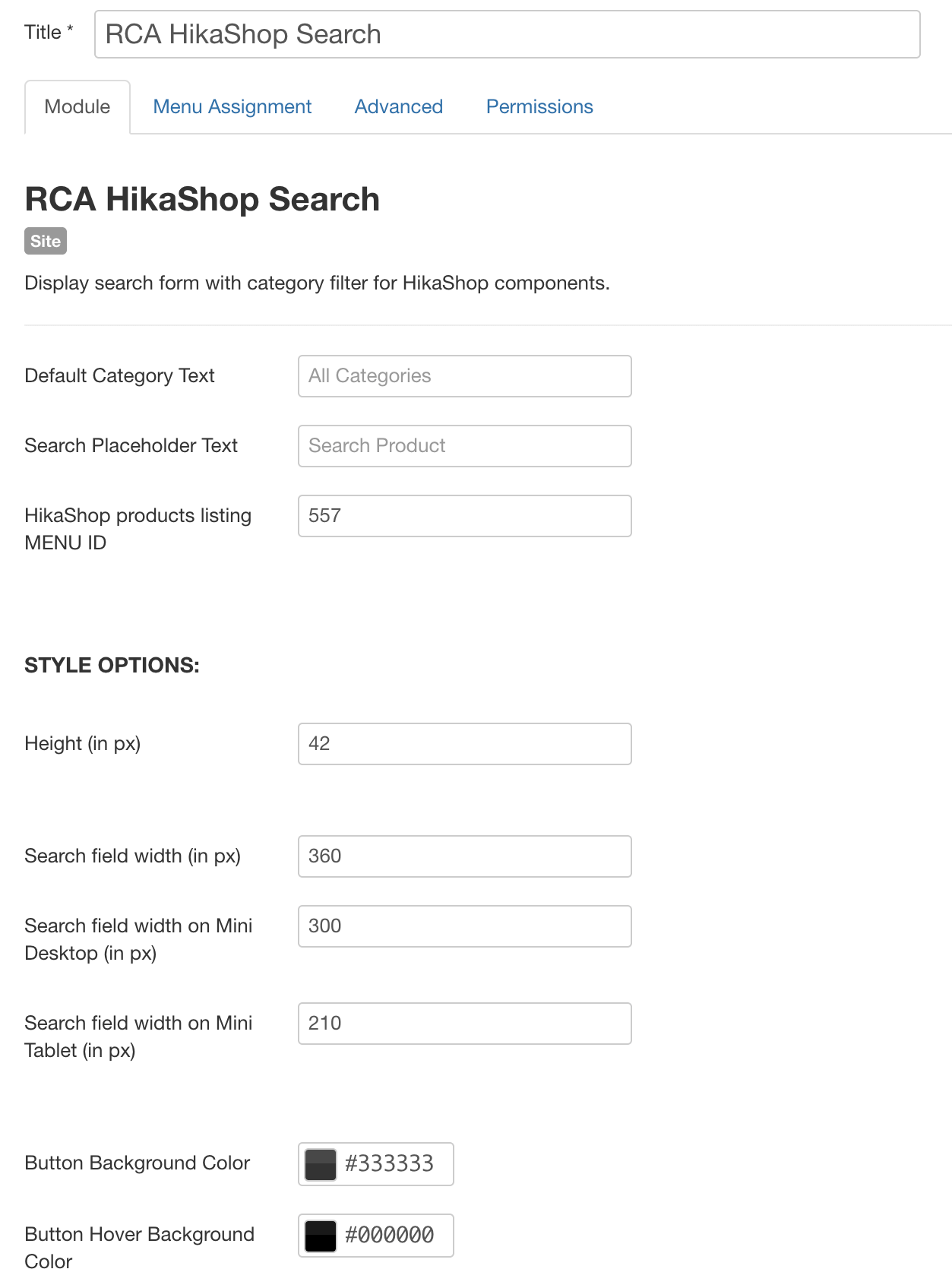Screen dimensions: 952x1288
Task: Go to the Advanced tab
Action: 399,106
